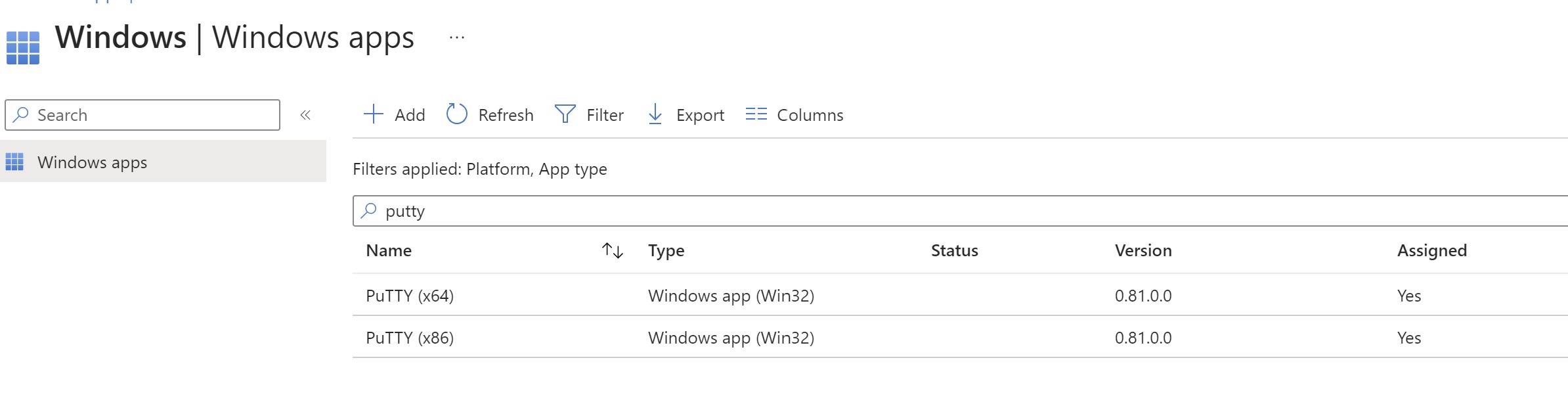Click the magnifier icon in the sidebar search
The height and width of the screenshot is (406, 1568).
tap(21, 114)
